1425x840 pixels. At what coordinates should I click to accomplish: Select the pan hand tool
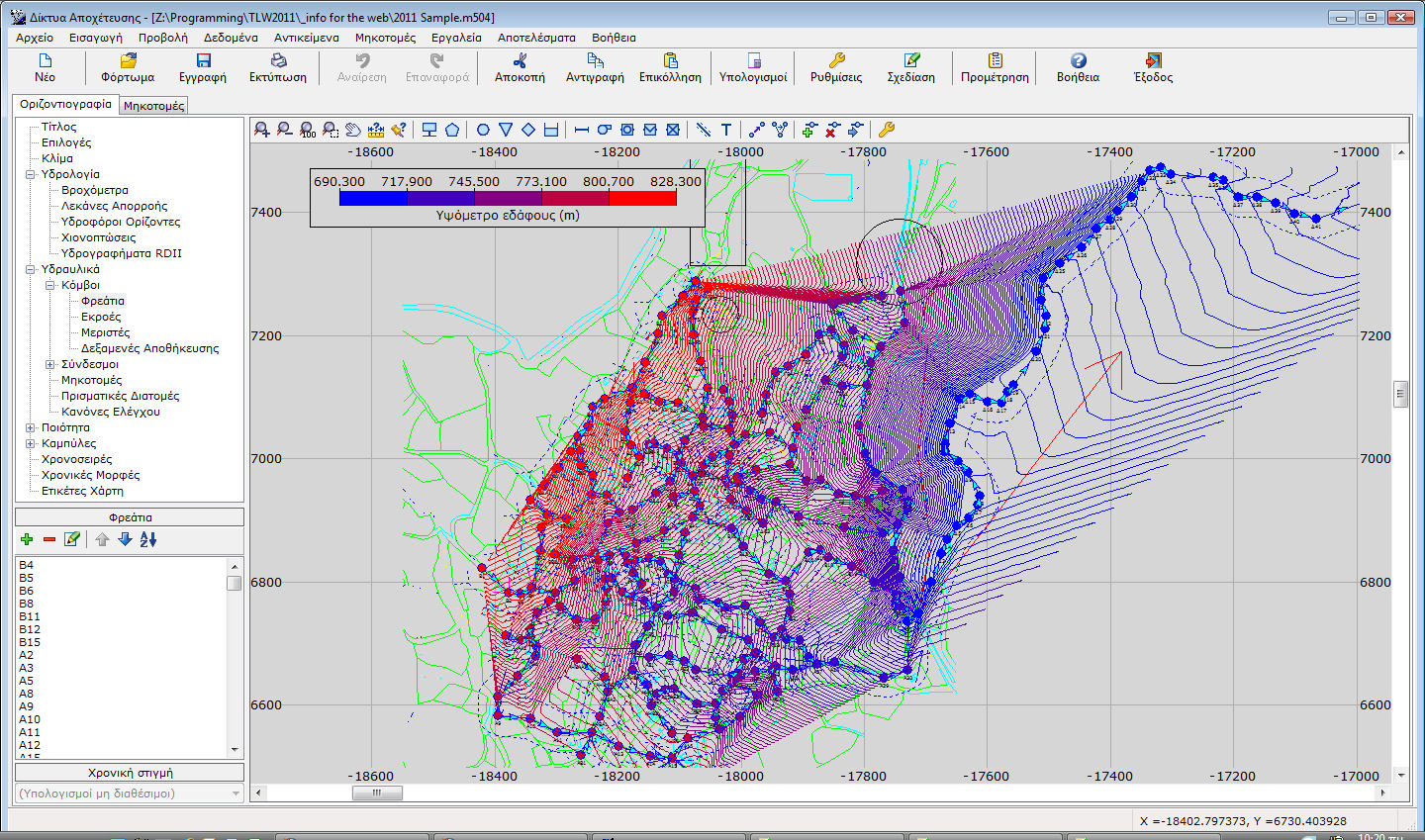tap(353, 130)
